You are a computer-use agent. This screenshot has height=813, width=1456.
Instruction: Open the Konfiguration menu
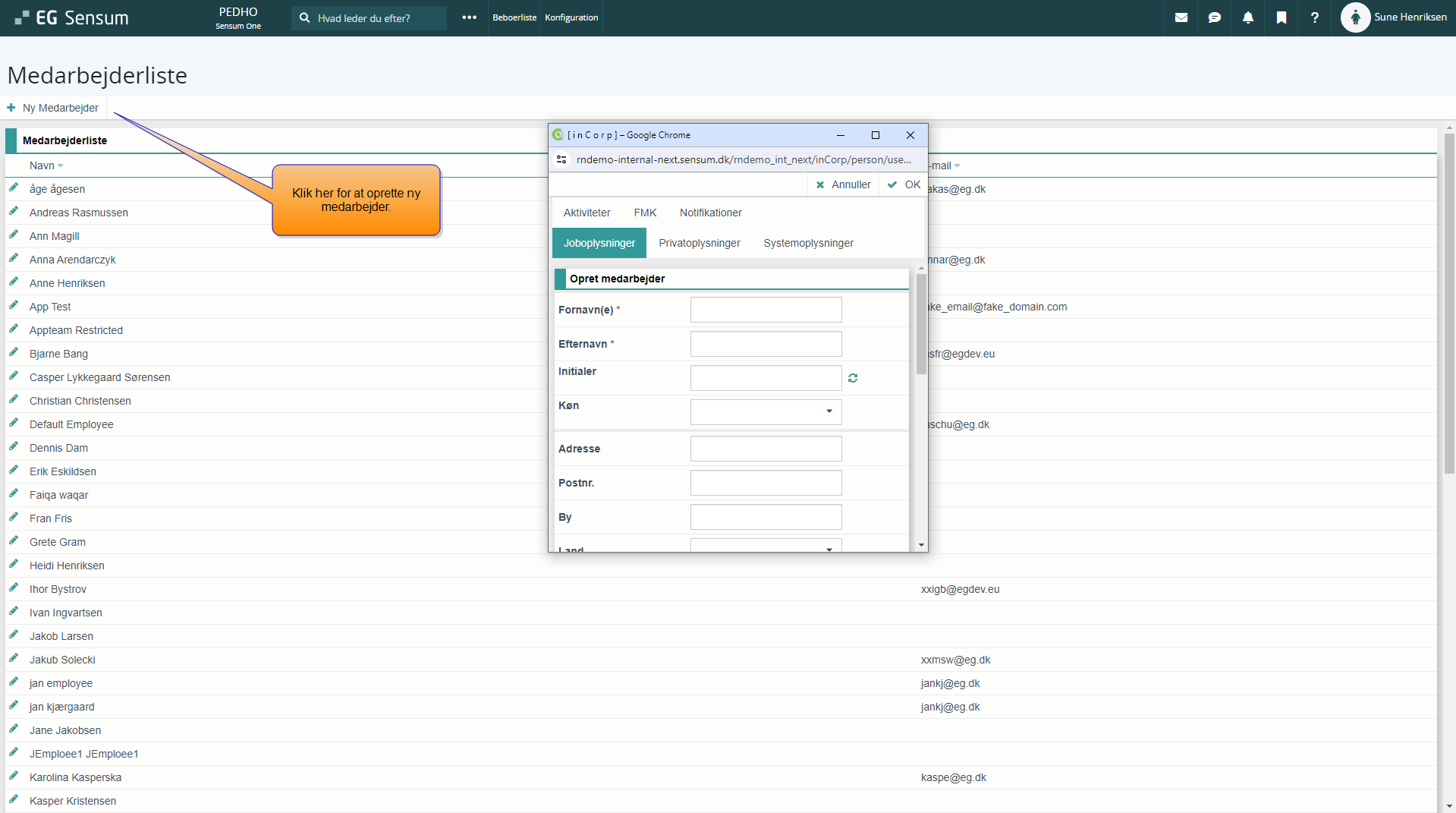571,17
